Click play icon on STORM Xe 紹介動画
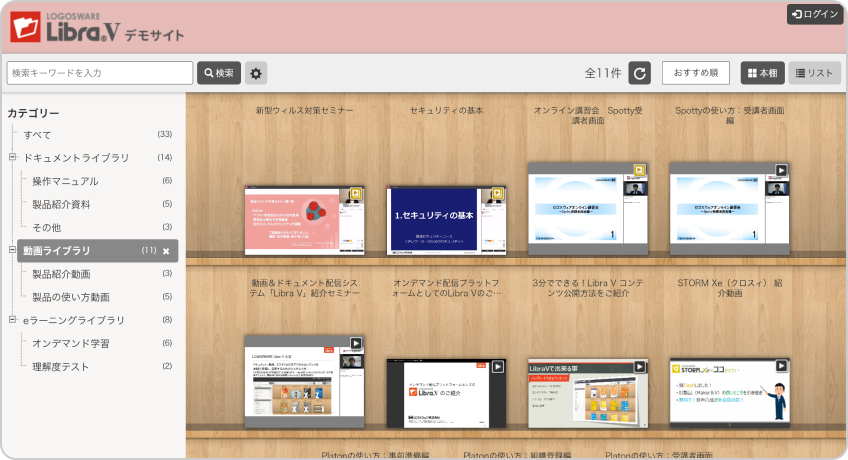The image size is (848, 460). pyautogui.click(x=781, y=366)
